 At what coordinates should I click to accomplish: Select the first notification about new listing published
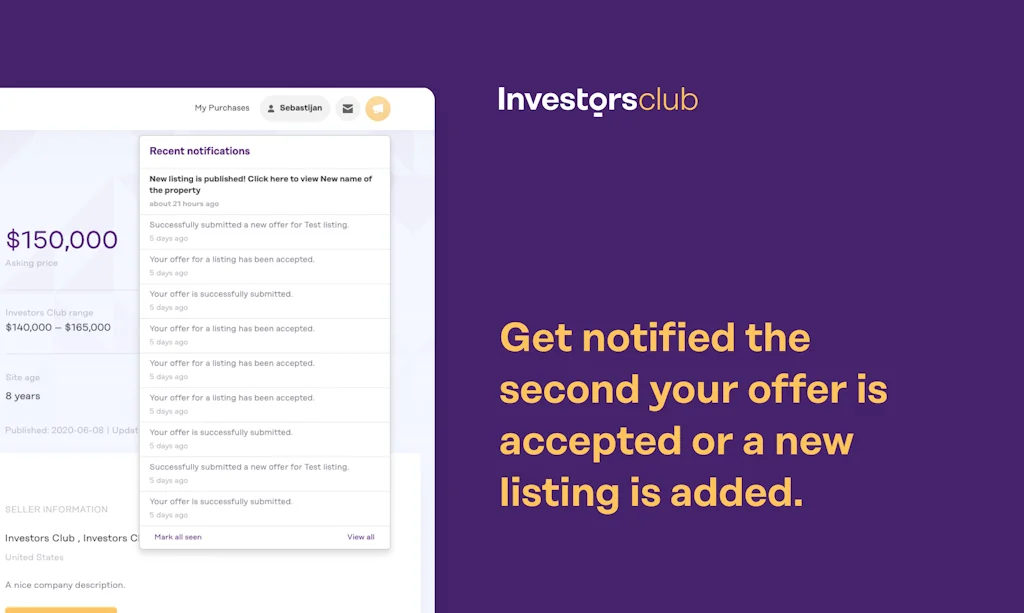click(x=262, y=184)
